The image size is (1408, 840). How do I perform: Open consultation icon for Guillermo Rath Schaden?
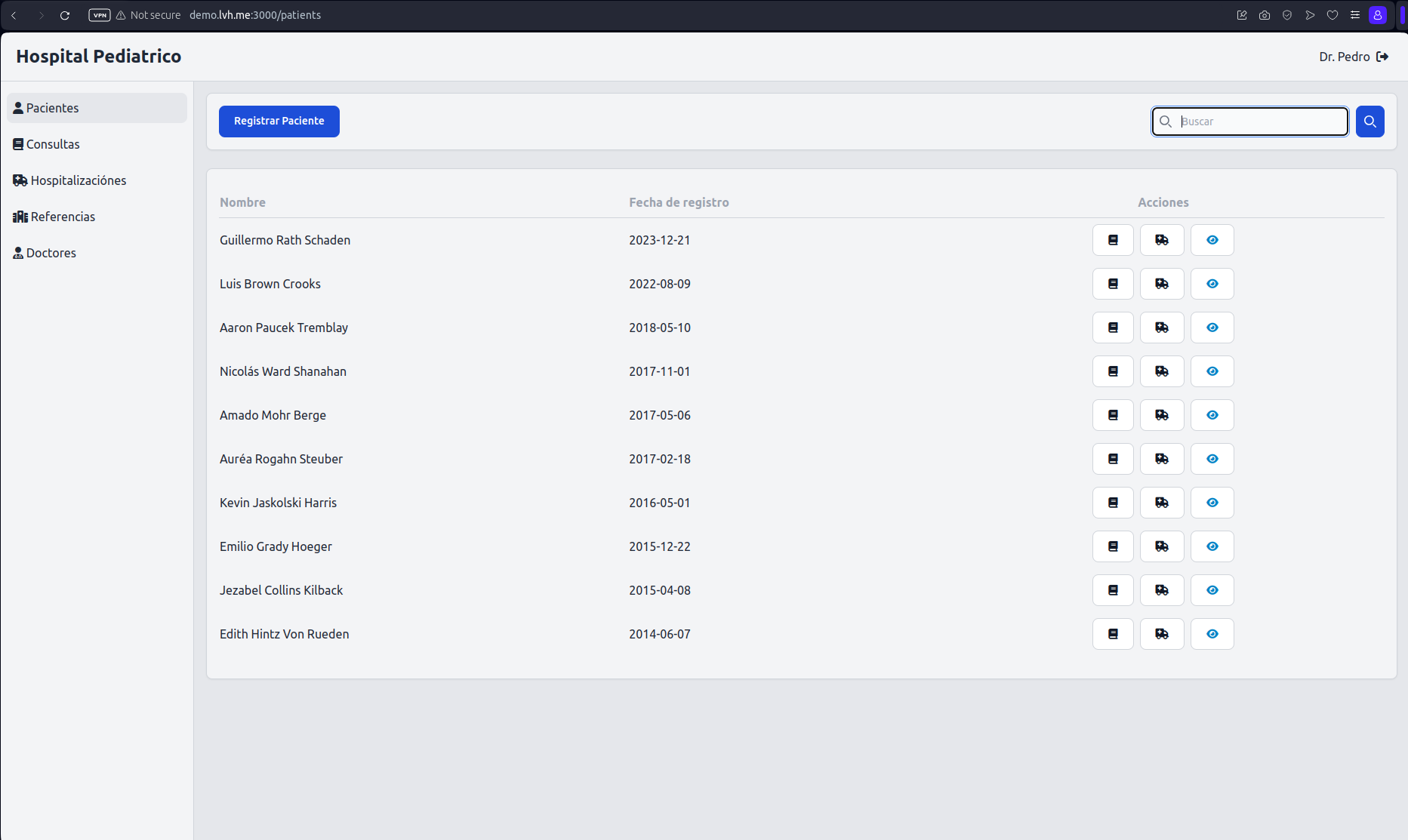(1113, 240)
